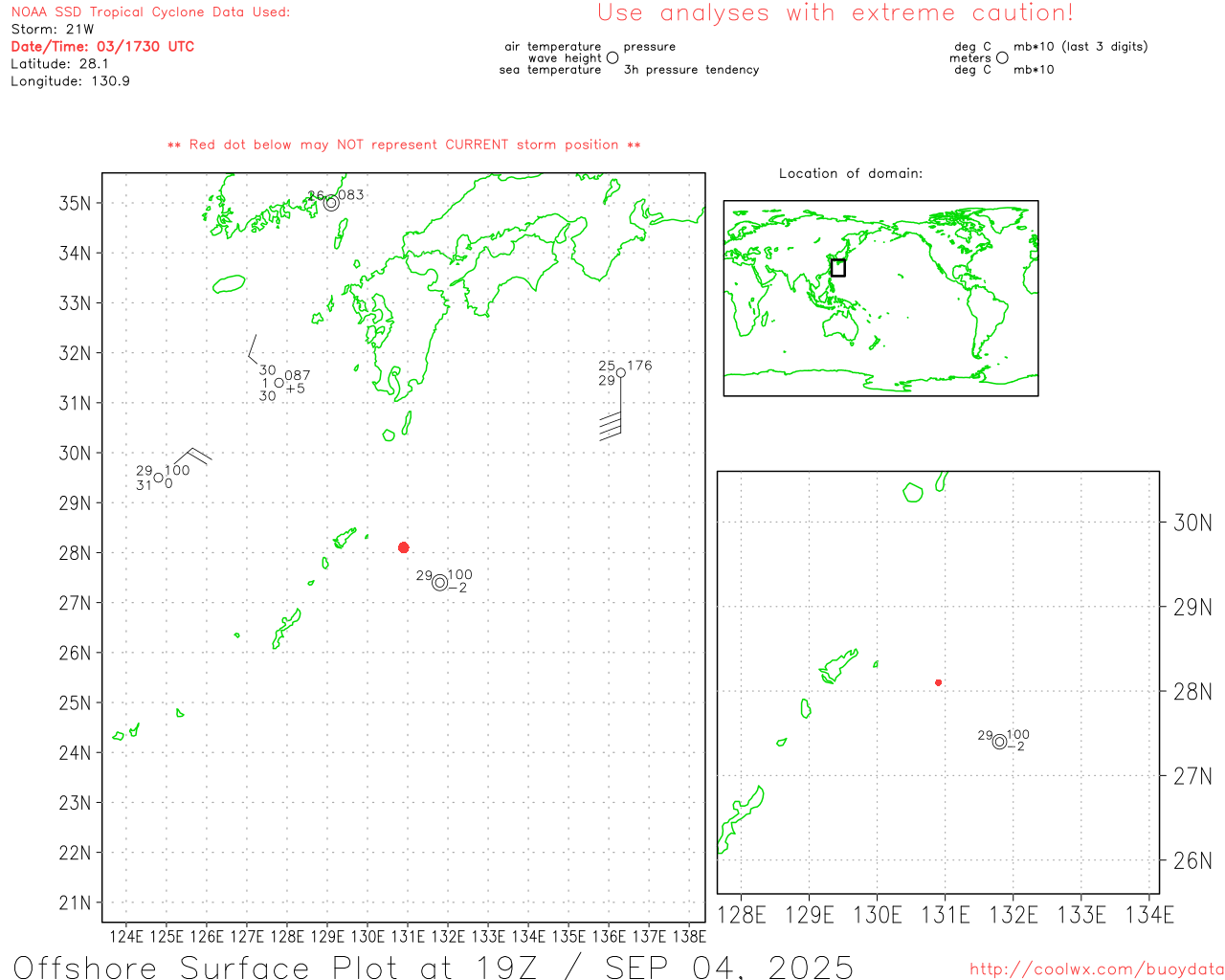
Task: Click the red dot disclaimer text
Action: (x=404, y=145)
